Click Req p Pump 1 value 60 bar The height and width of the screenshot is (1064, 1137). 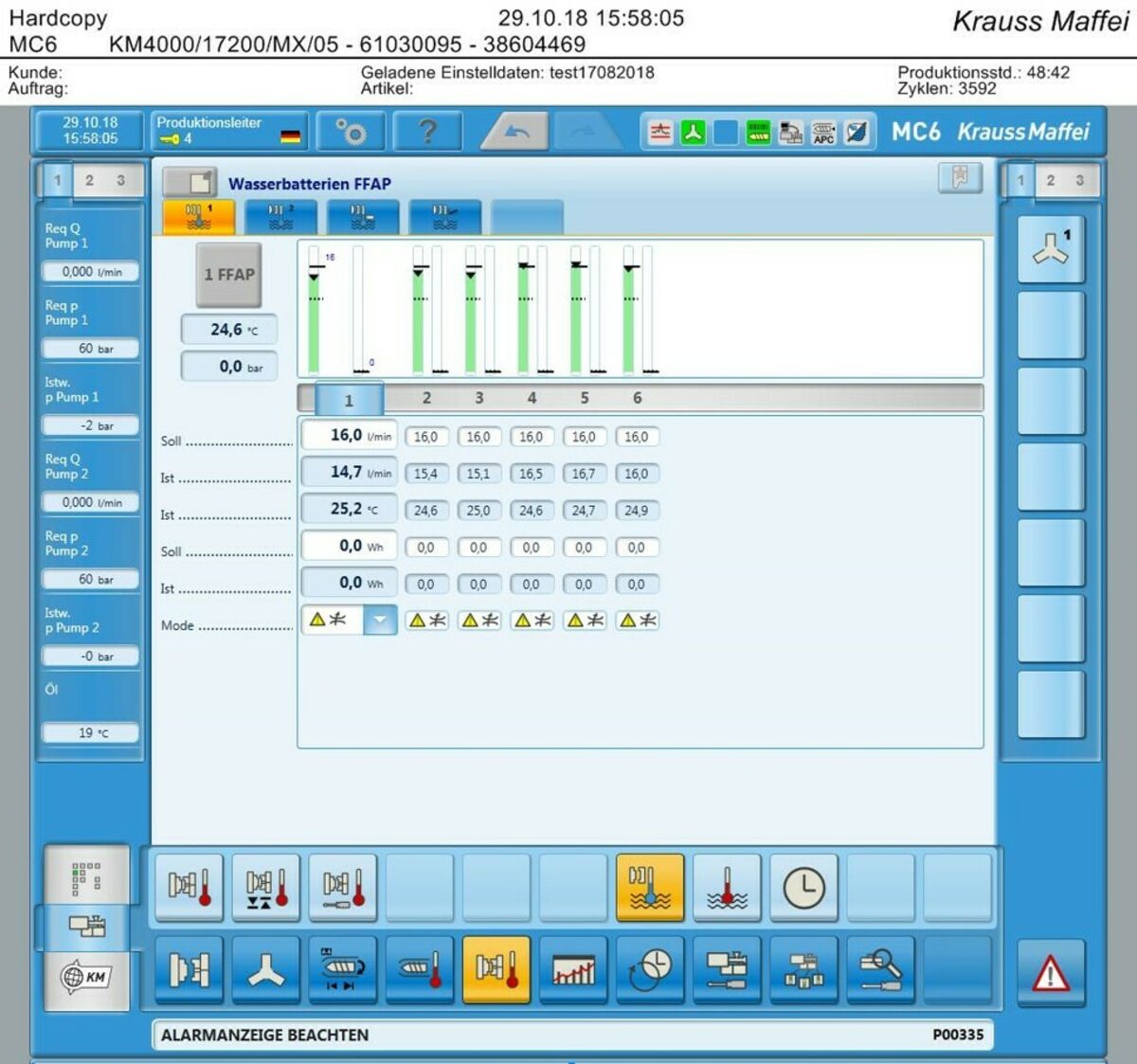91,349
